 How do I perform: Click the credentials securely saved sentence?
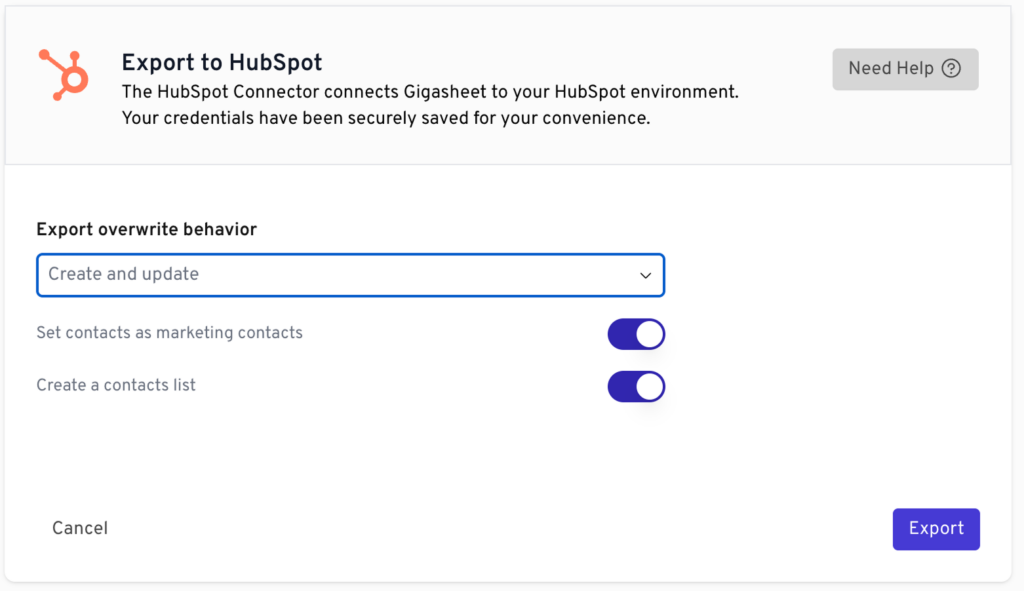point(386,118)
